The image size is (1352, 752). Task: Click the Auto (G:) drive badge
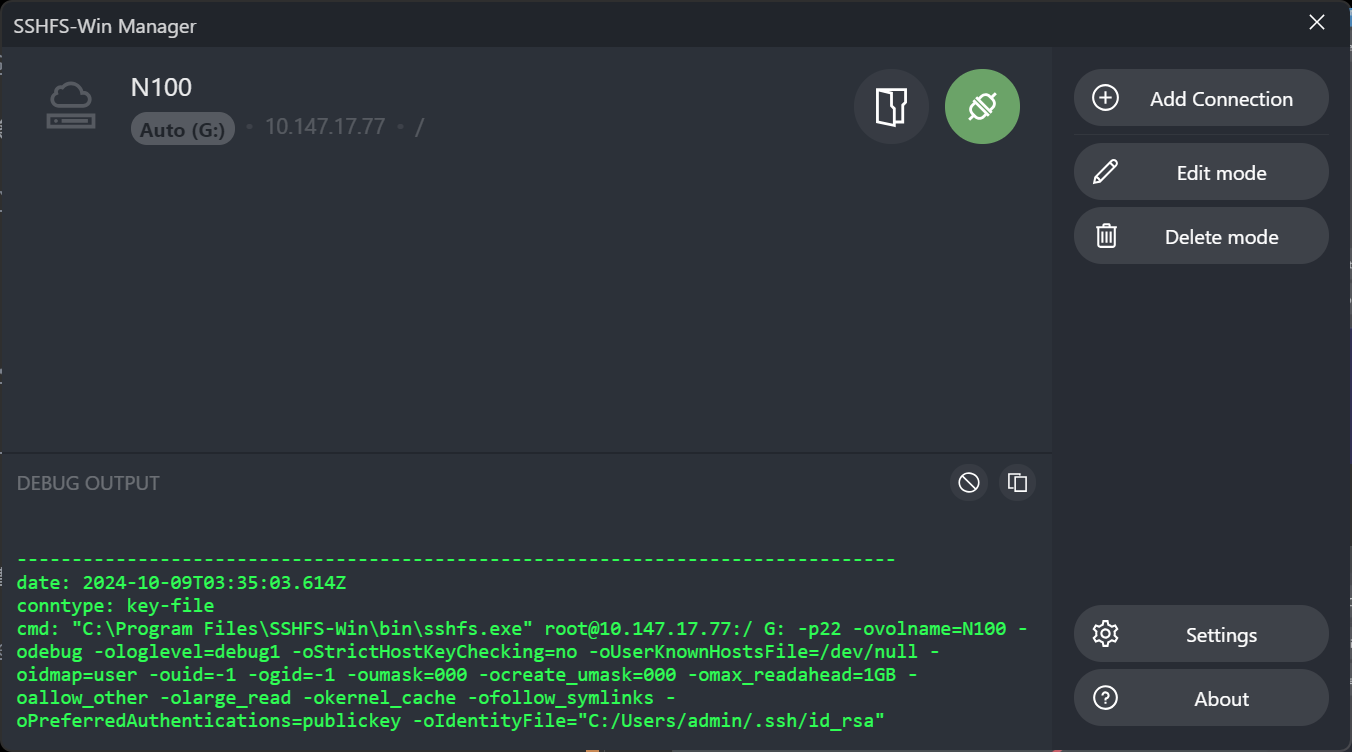pos(183,128)
